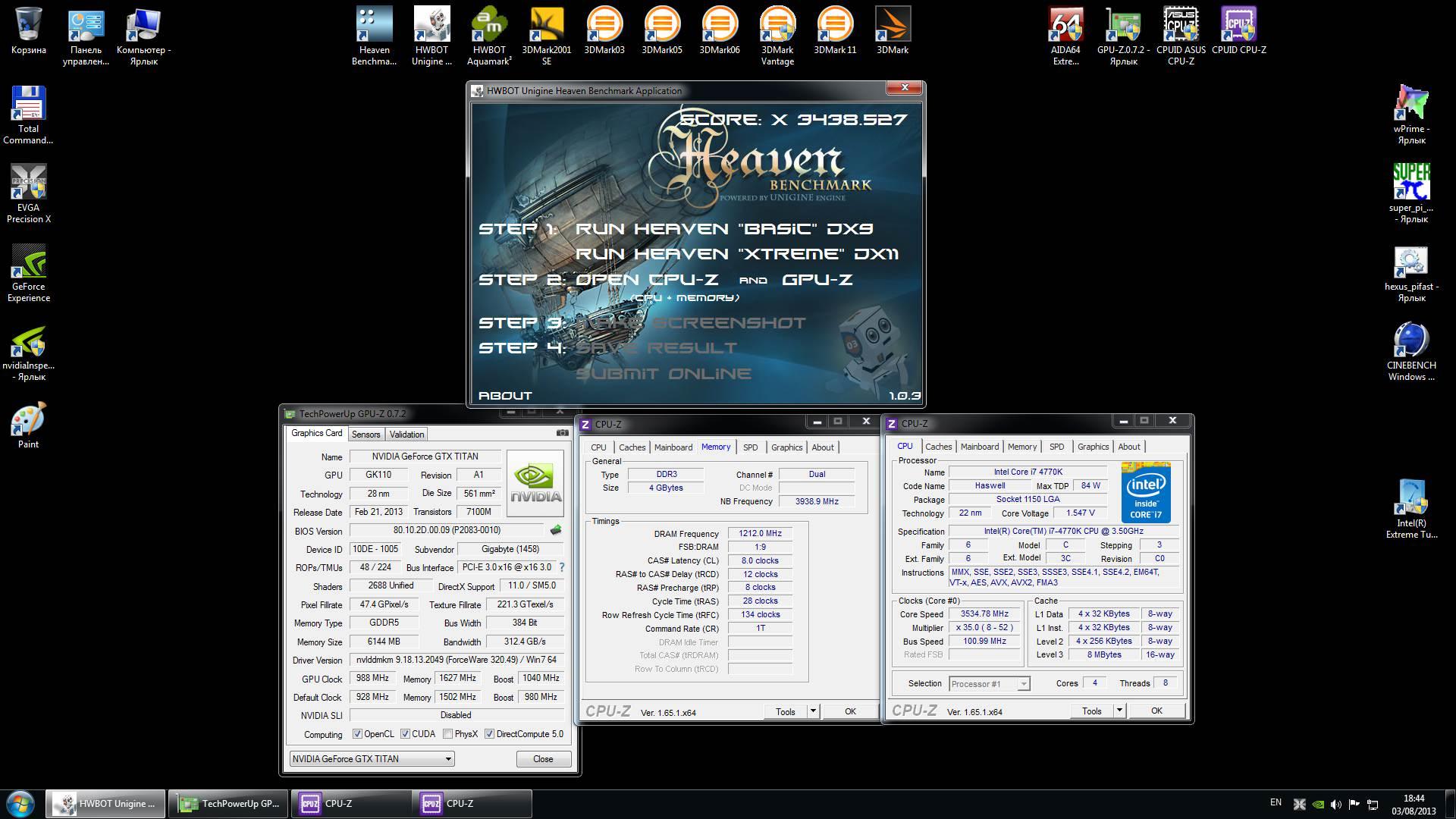Toggle PhysX checkbox in GPU-Z
The image size is (1456, 819).
[x=447, y=734]
